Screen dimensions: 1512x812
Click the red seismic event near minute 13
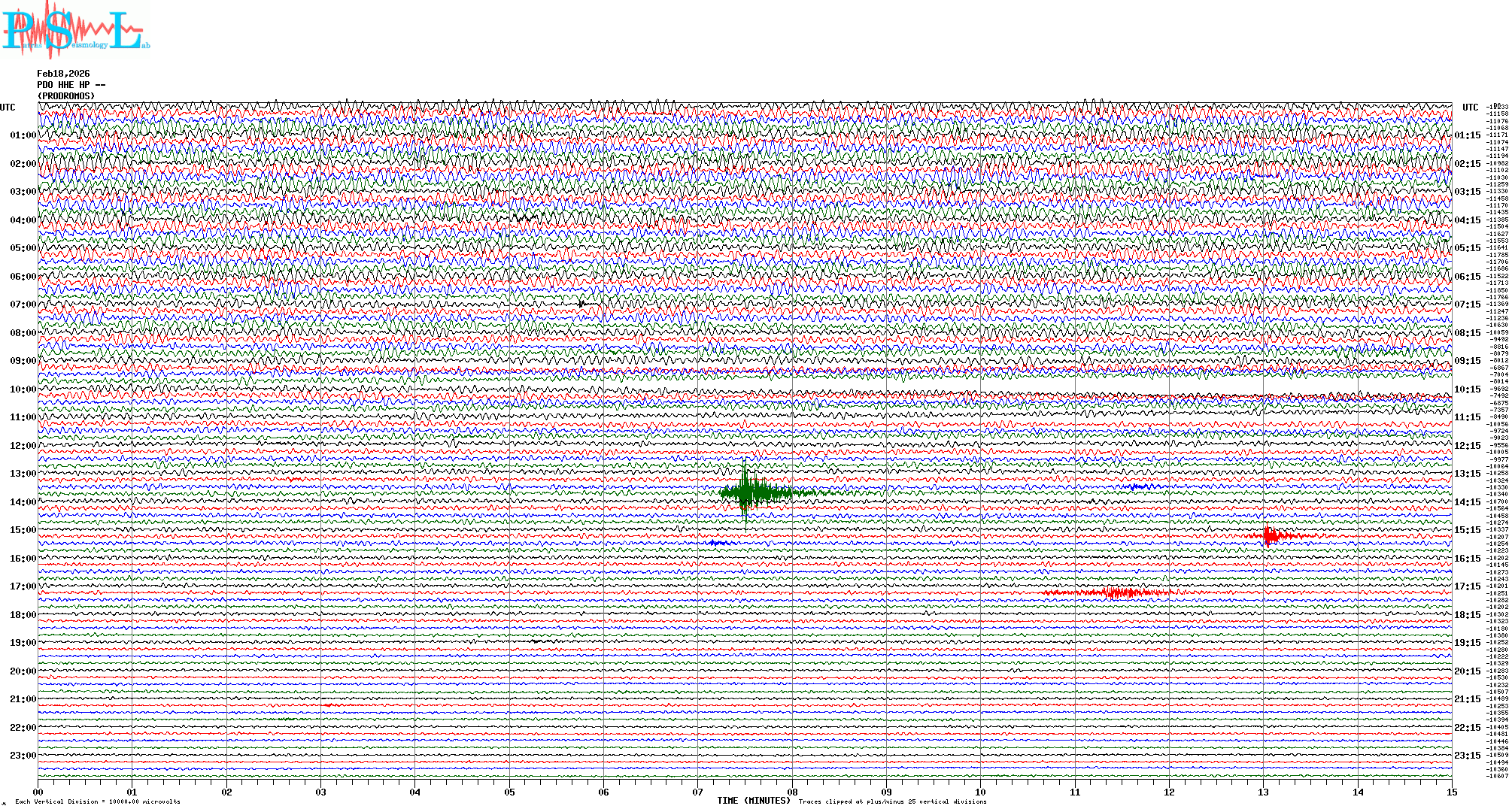tap(1271, 536)
